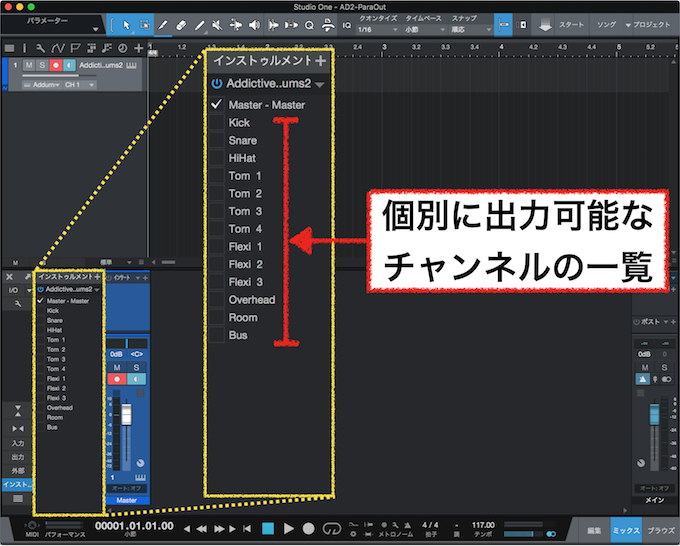Toggle the Loop button in transport
Screen dimensions: 680x546
pyautogui.click(x=332, y=529)
